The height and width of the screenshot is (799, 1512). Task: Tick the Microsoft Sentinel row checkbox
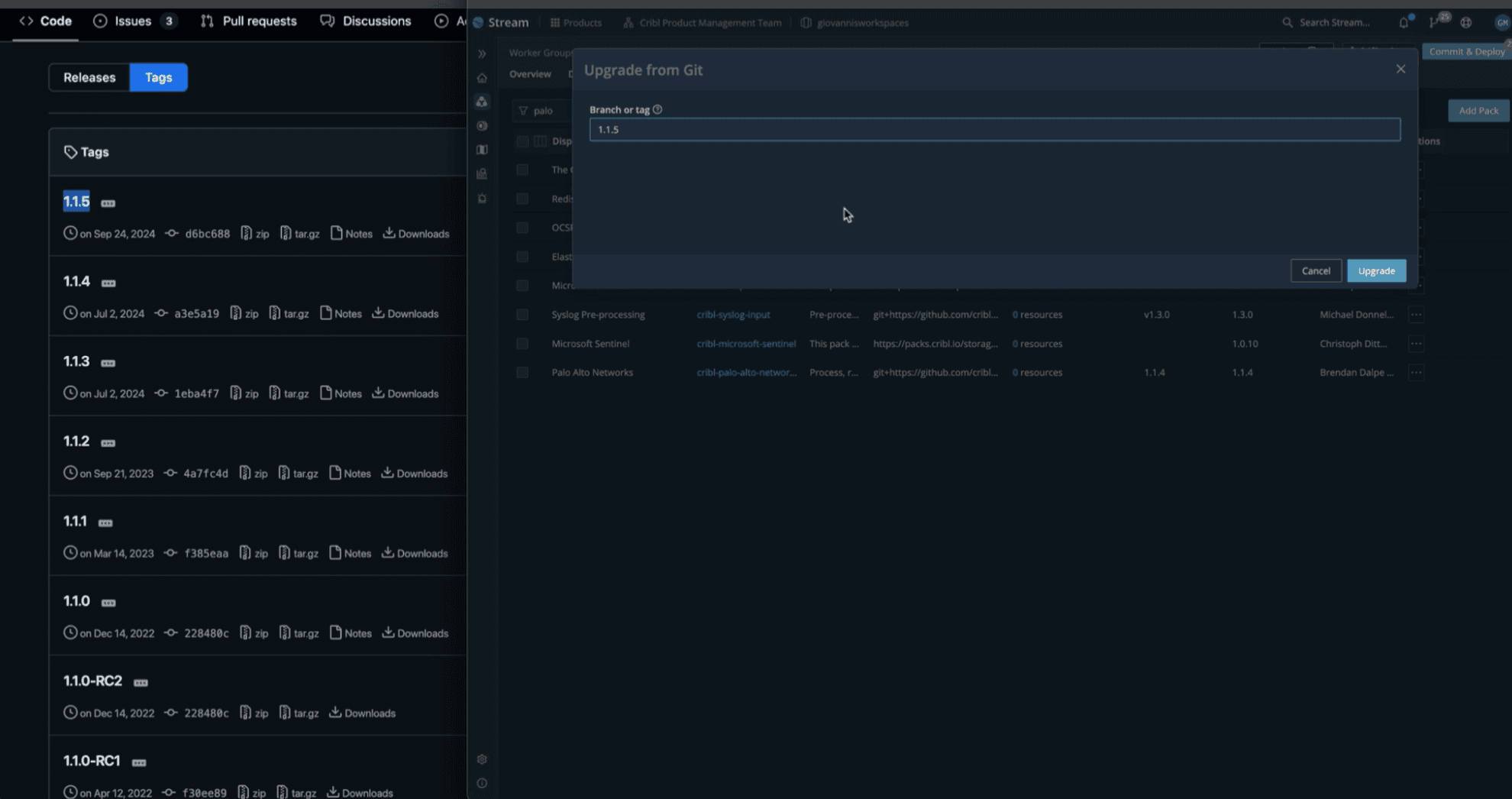(x=522, y=344)
